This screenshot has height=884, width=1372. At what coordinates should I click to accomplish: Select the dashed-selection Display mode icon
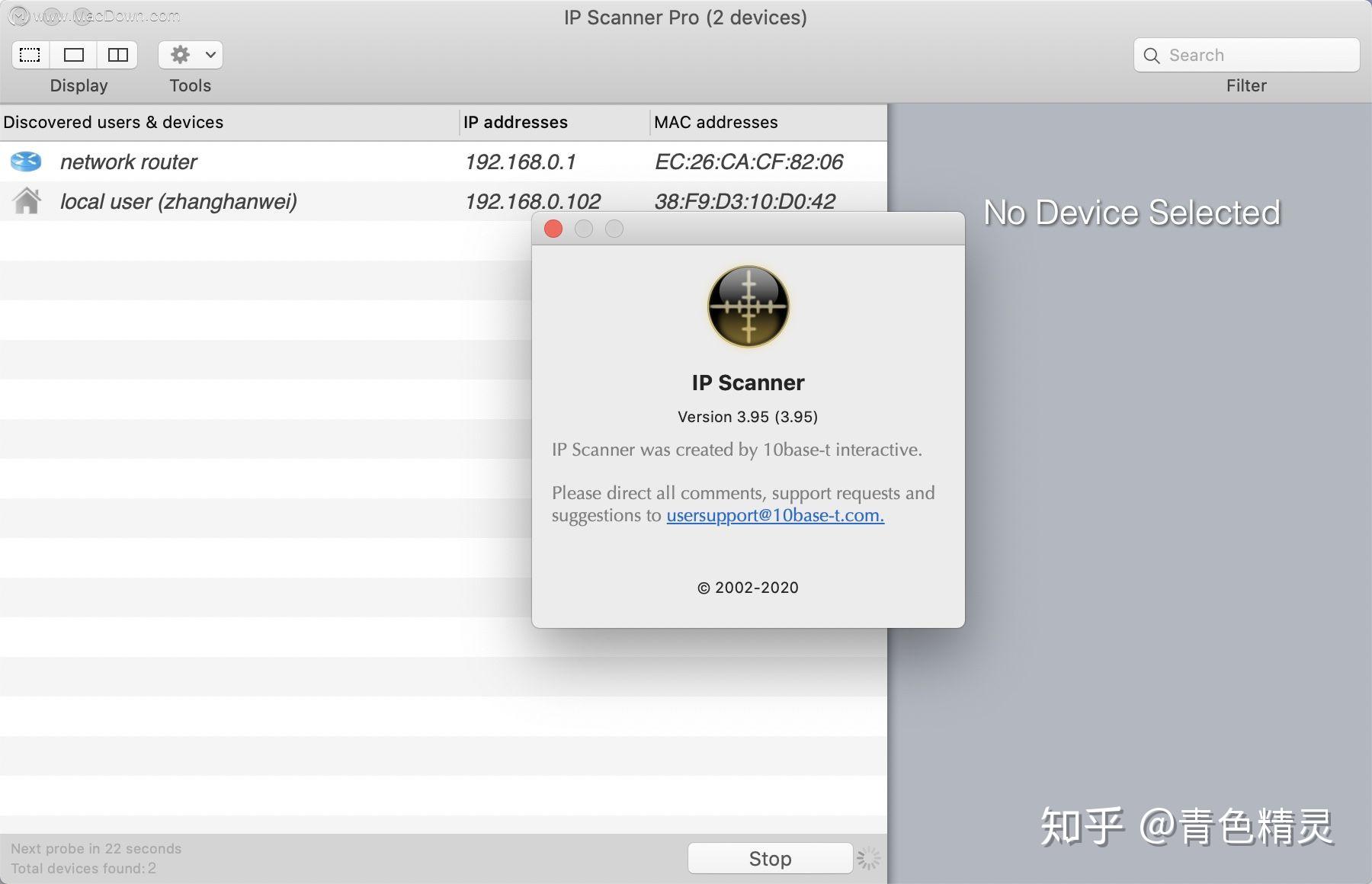click(x=29, y=54)
